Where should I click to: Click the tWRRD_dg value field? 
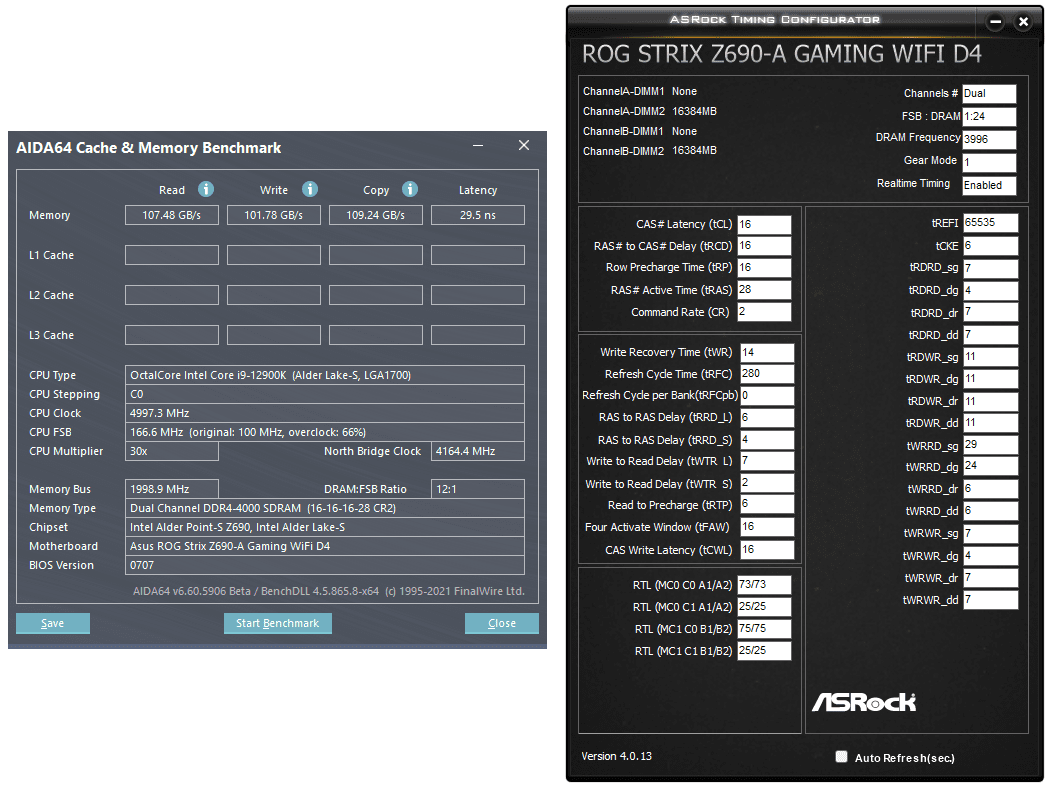click(990, 467)
